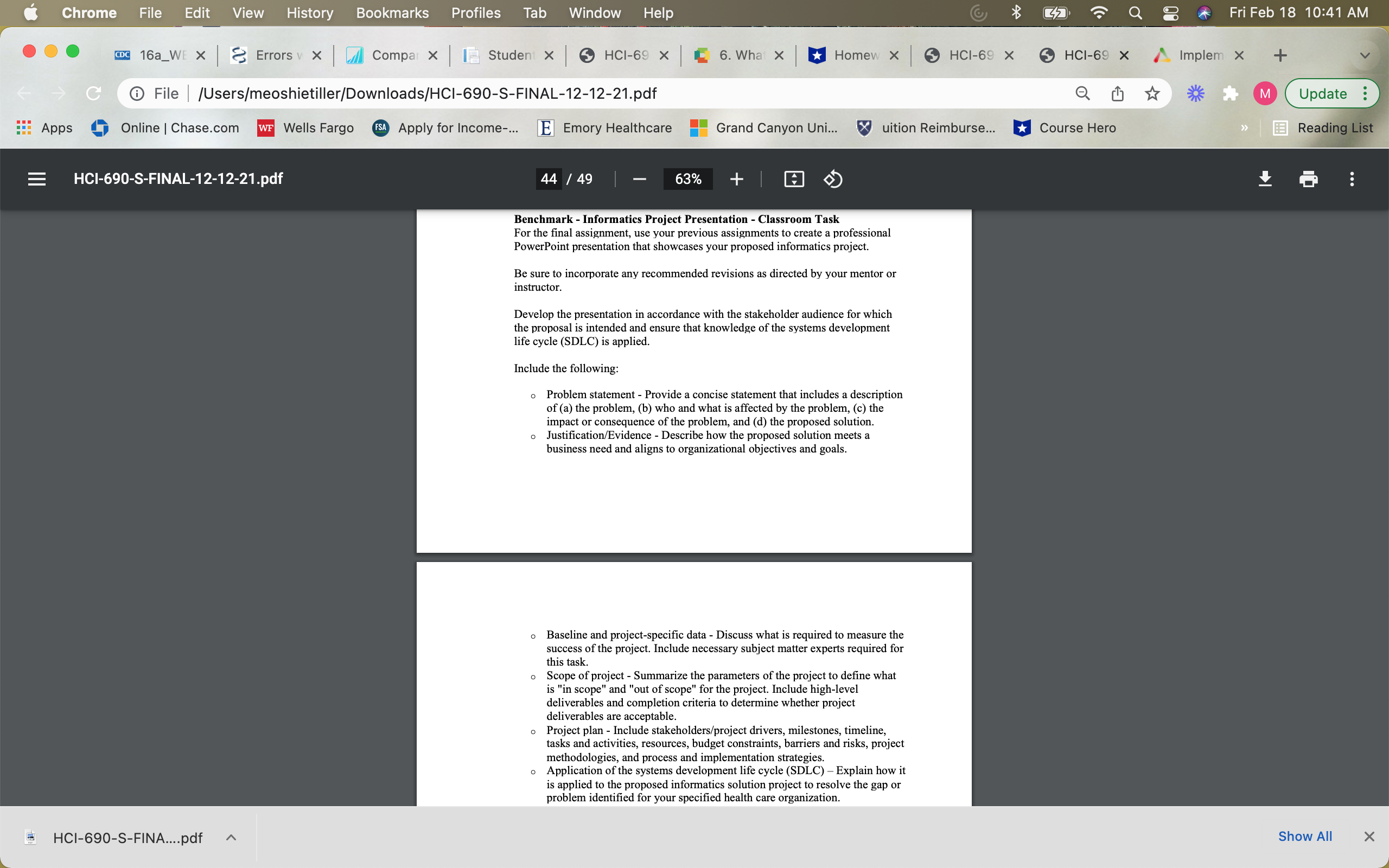
Task: Open the PDF document outline menu
Action: coord(36,178)
